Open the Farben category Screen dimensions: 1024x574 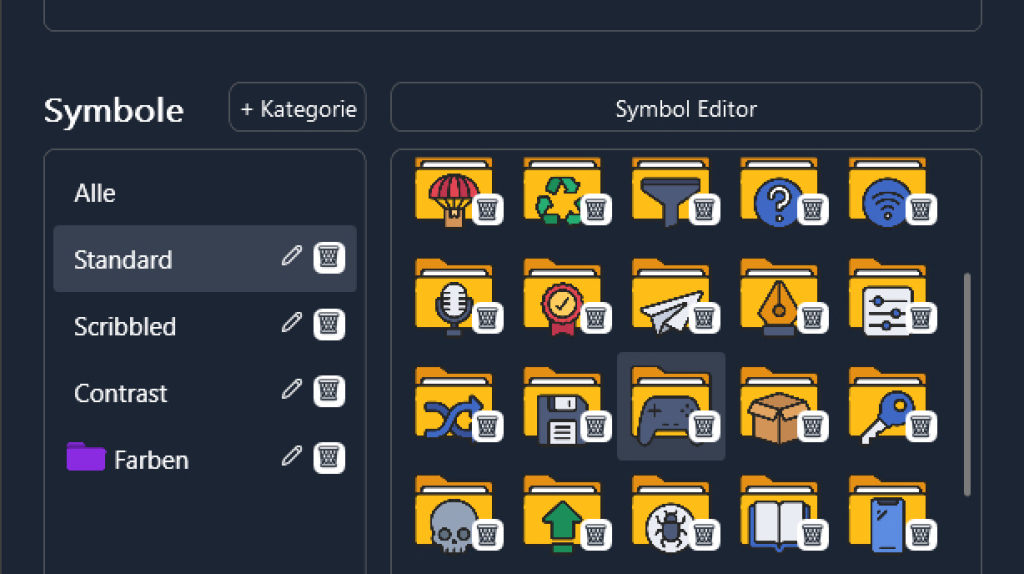point(150,460)
